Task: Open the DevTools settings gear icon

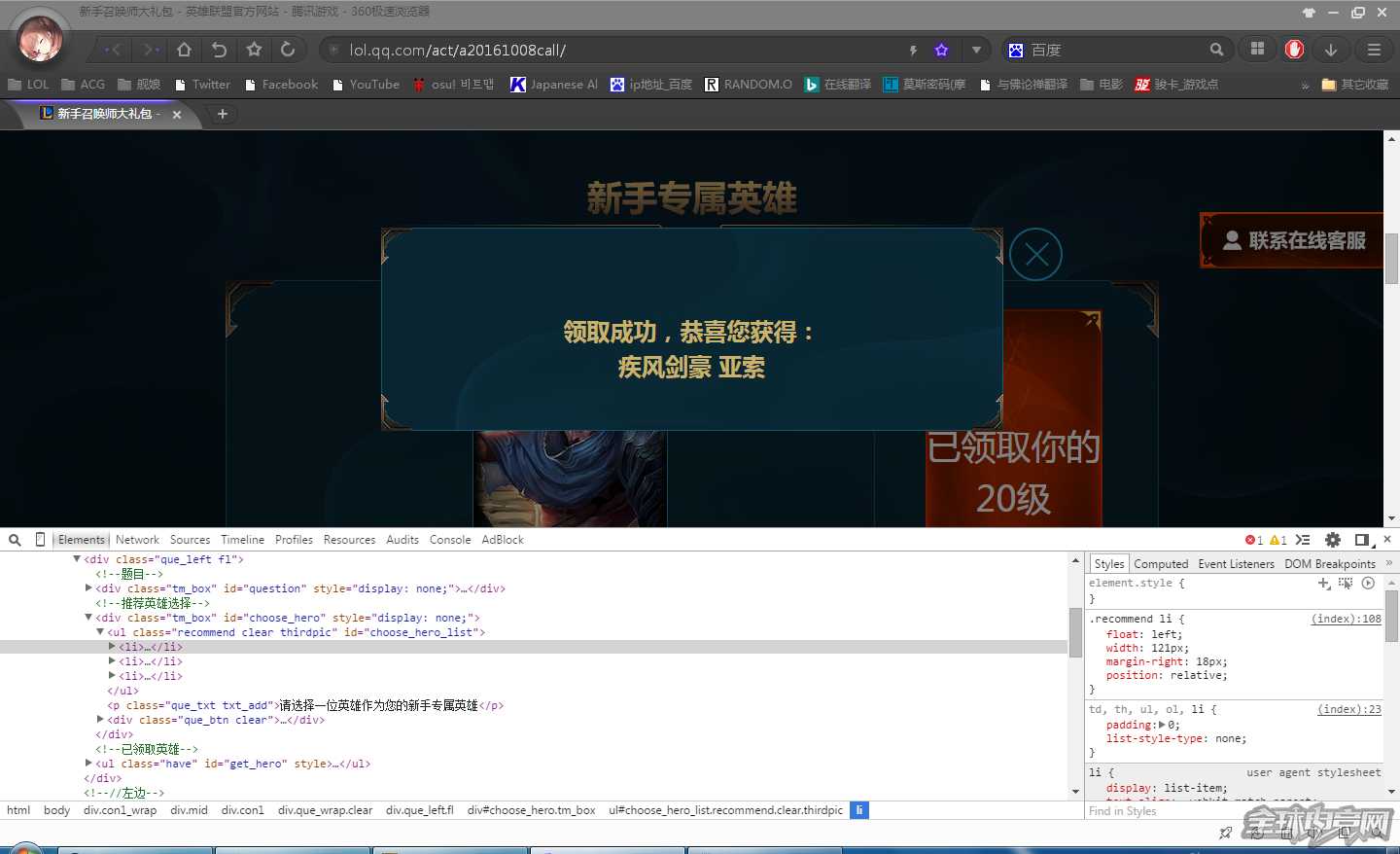Action: coord(1332,540)
